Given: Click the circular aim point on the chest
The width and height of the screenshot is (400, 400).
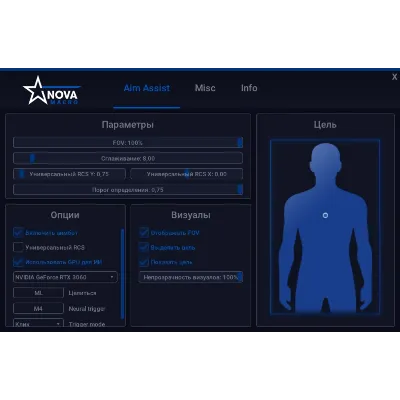Looking at the screenshot, I should point(325,215).
